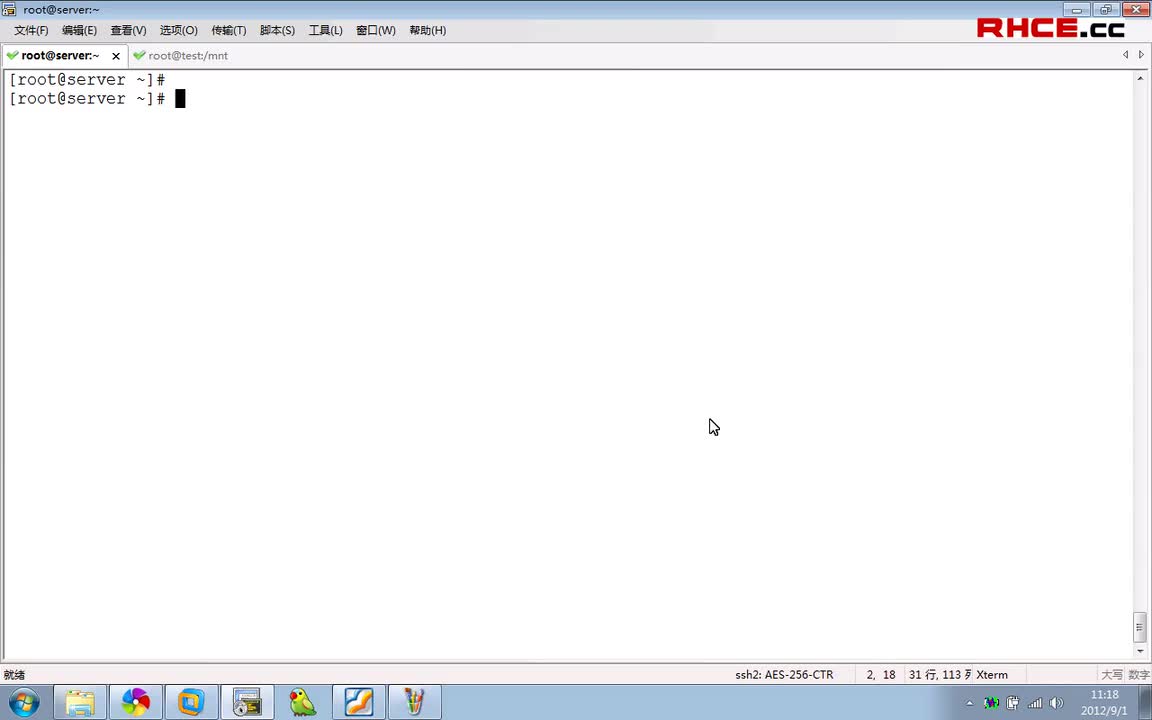Click the 数字 num lock indicator
1152x720 pixels.
(x=1139, y=674)
